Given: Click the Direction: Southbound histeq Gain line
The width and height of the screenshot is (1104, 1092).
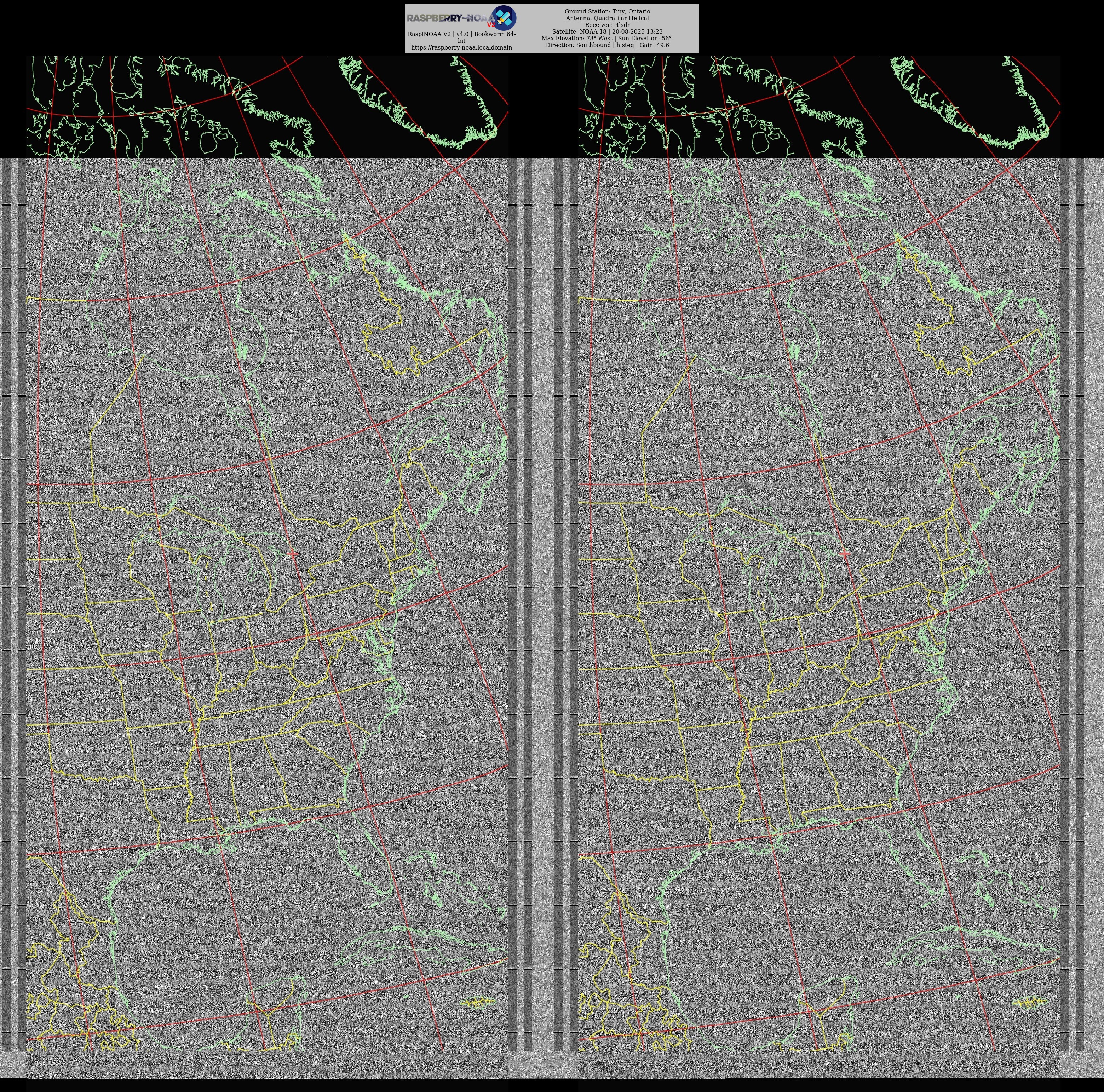Looking at the screenshot, I should tap(607, 45).
